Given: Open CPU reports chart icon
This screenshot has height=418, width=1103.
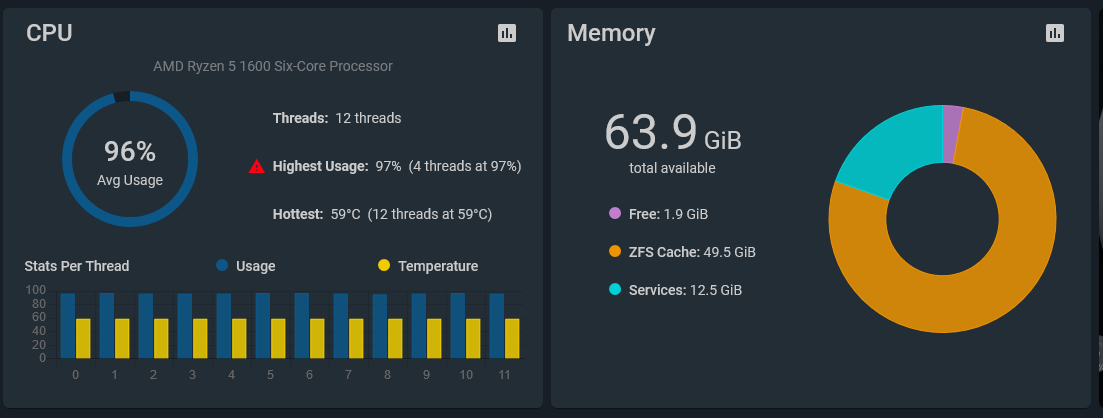Looking at the screenshot, I should click(x=507, y=33).
